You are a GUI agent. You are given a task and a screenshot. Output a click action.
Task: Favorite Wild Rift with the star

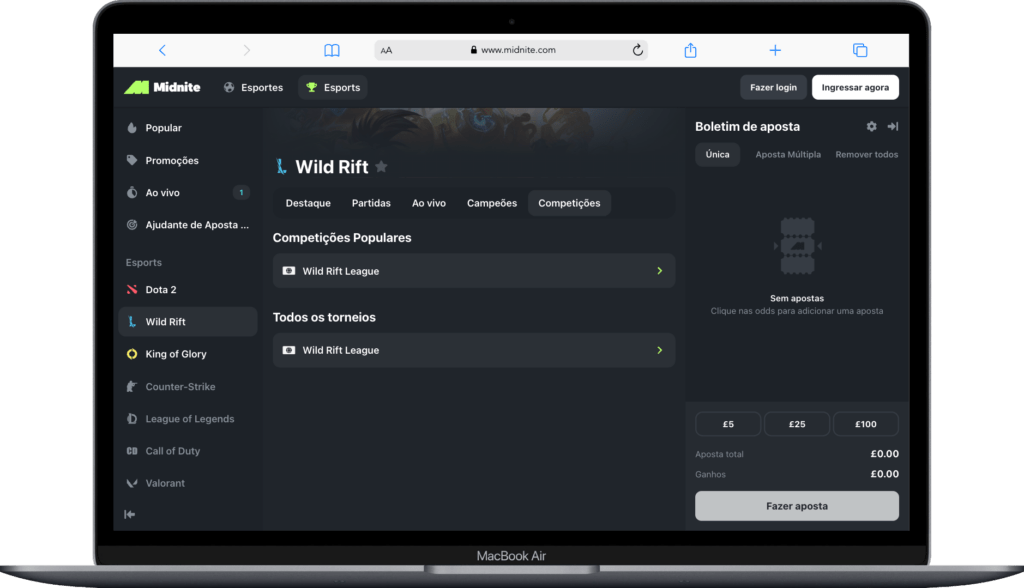(x=381, y=167)
